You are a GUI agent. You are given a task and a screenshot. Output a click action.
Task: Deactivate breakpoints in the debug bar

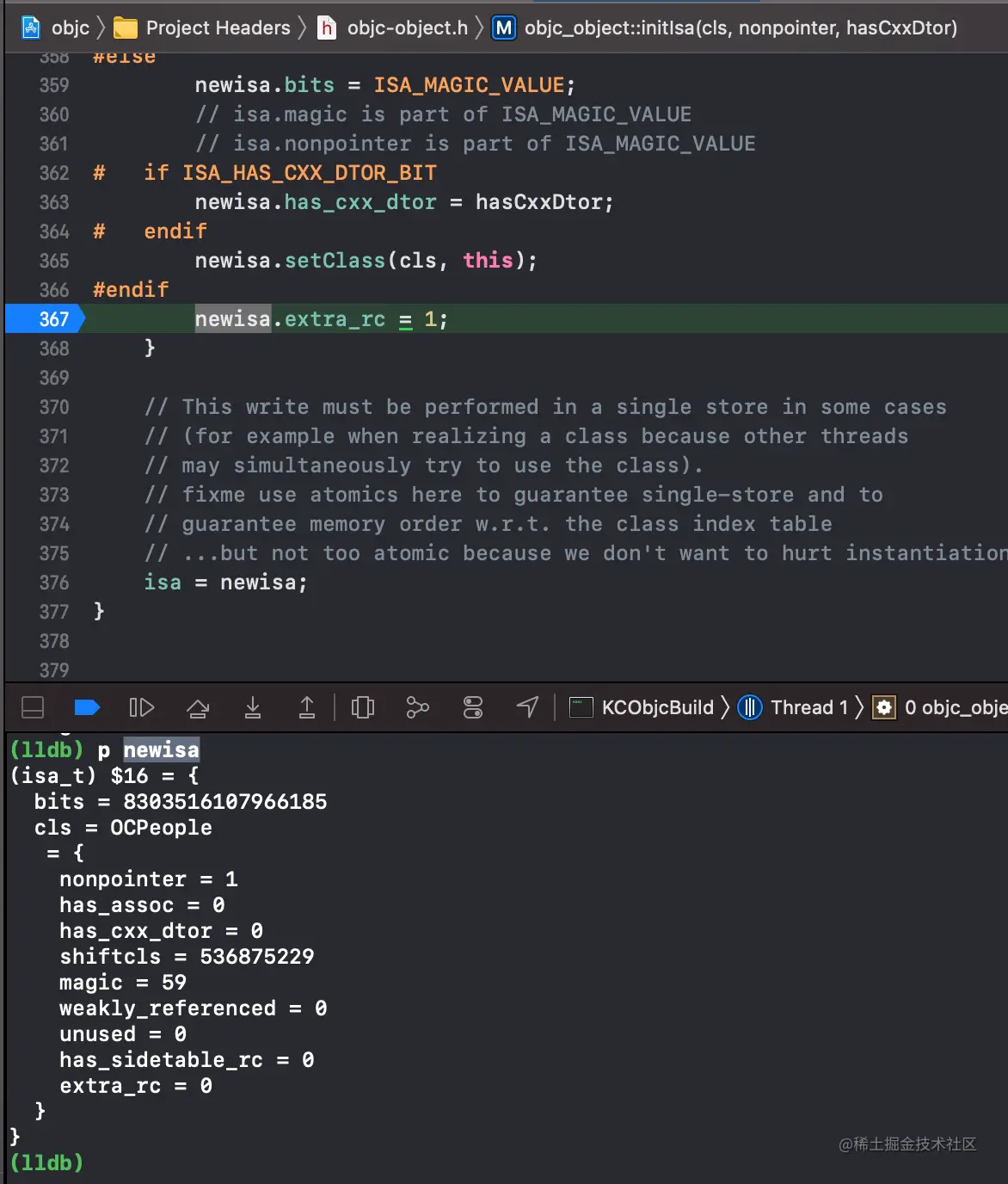coord(87,707)
